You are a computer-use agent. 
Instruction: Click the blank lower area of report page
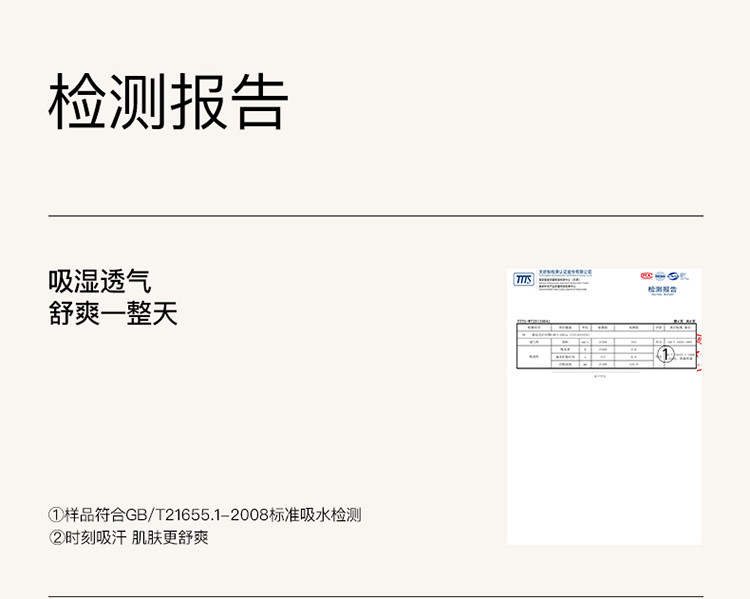pos(604,470)
